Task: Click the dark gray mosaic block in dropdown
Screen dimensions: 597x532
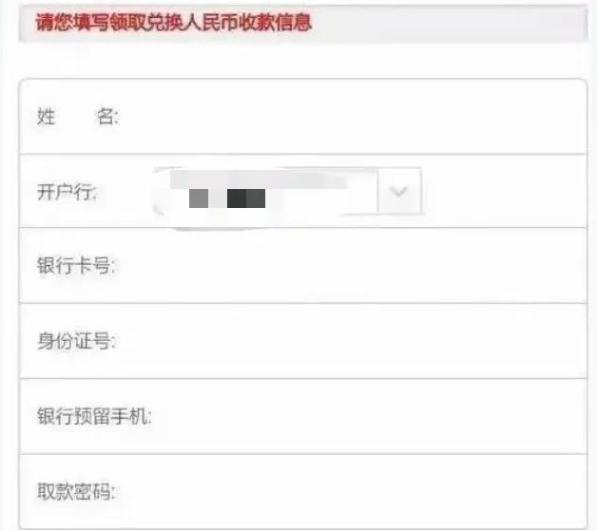Action: (x=246, y=198)
